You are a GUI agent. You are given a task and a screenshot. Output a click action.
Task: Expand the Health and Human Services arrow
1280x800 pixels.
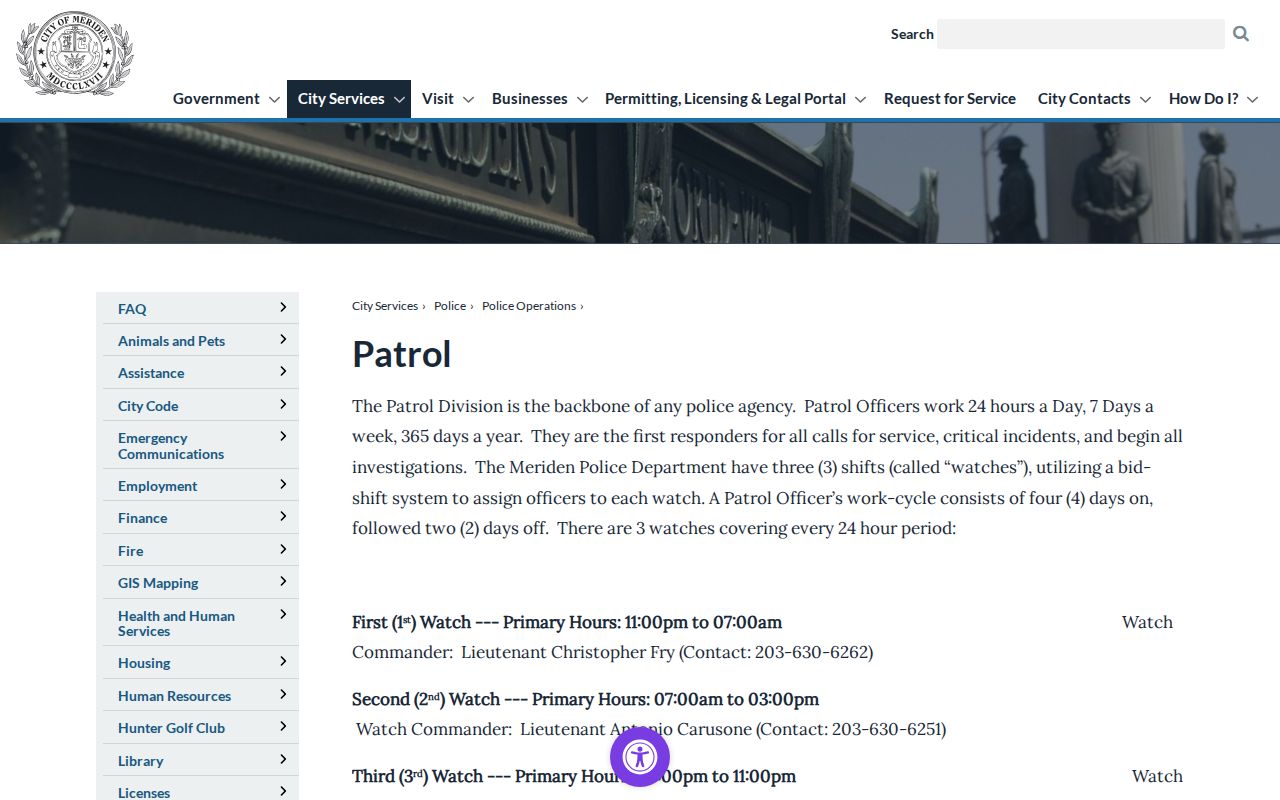[283, 614]
